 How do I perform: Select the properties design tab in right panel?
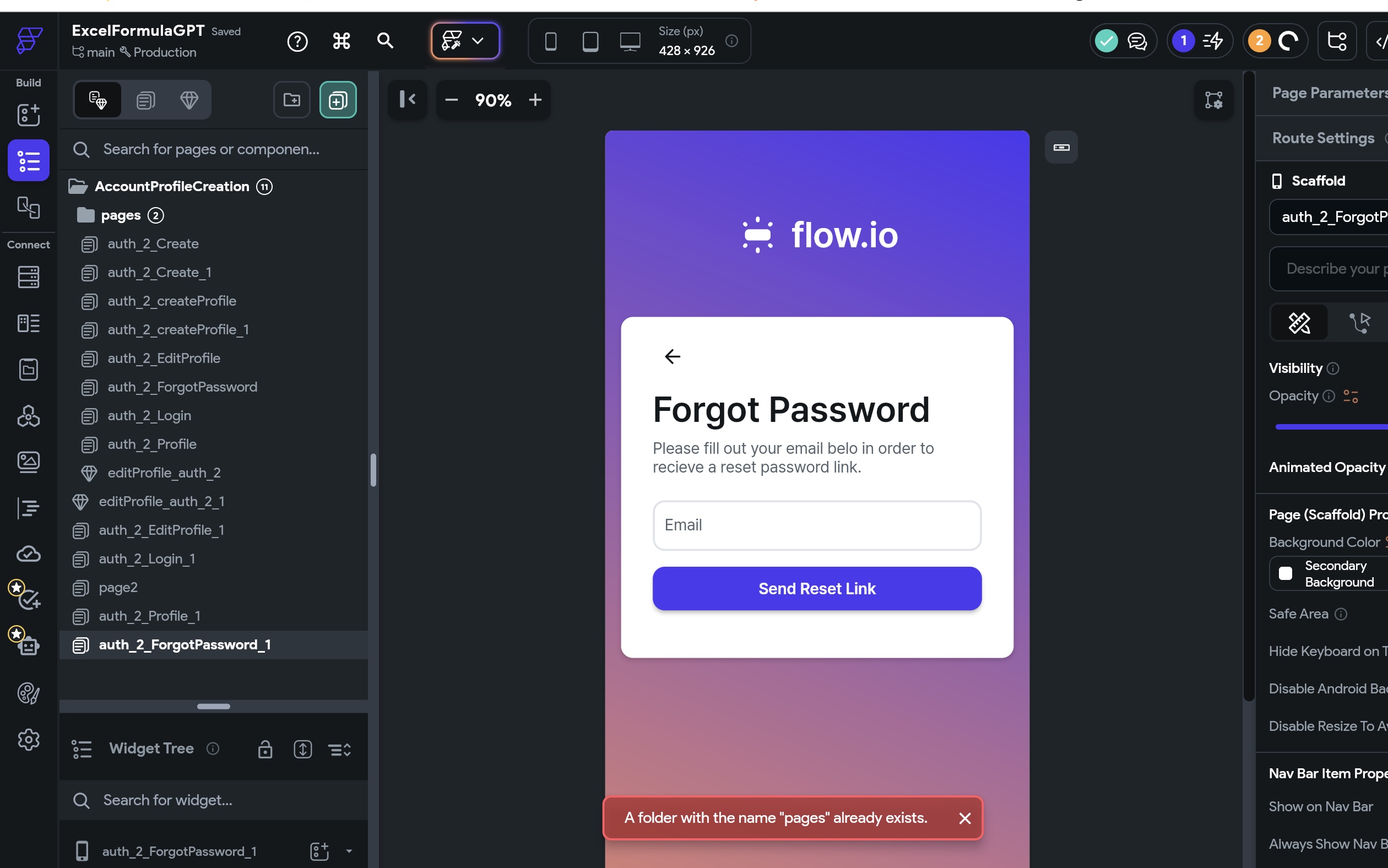[1300, 323]
